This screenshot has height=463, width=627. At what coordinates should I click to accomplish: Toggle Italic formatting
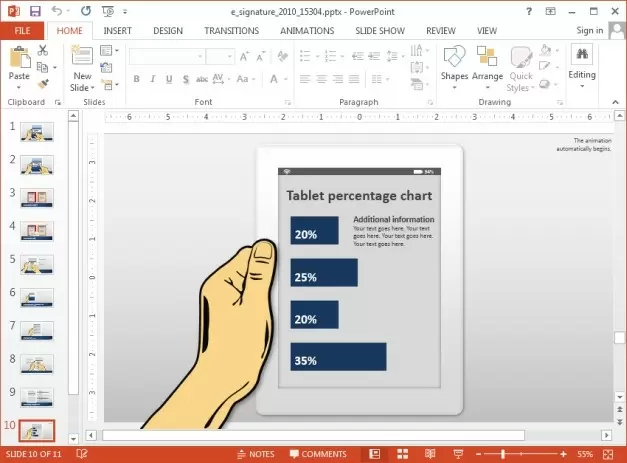(x=151, y=80)
